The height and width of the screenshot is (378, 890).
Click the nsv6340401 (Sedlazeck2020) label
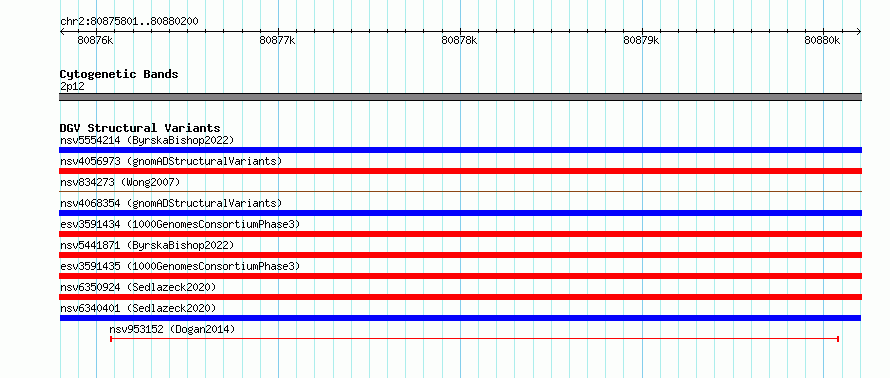click(x=138, y=308)
